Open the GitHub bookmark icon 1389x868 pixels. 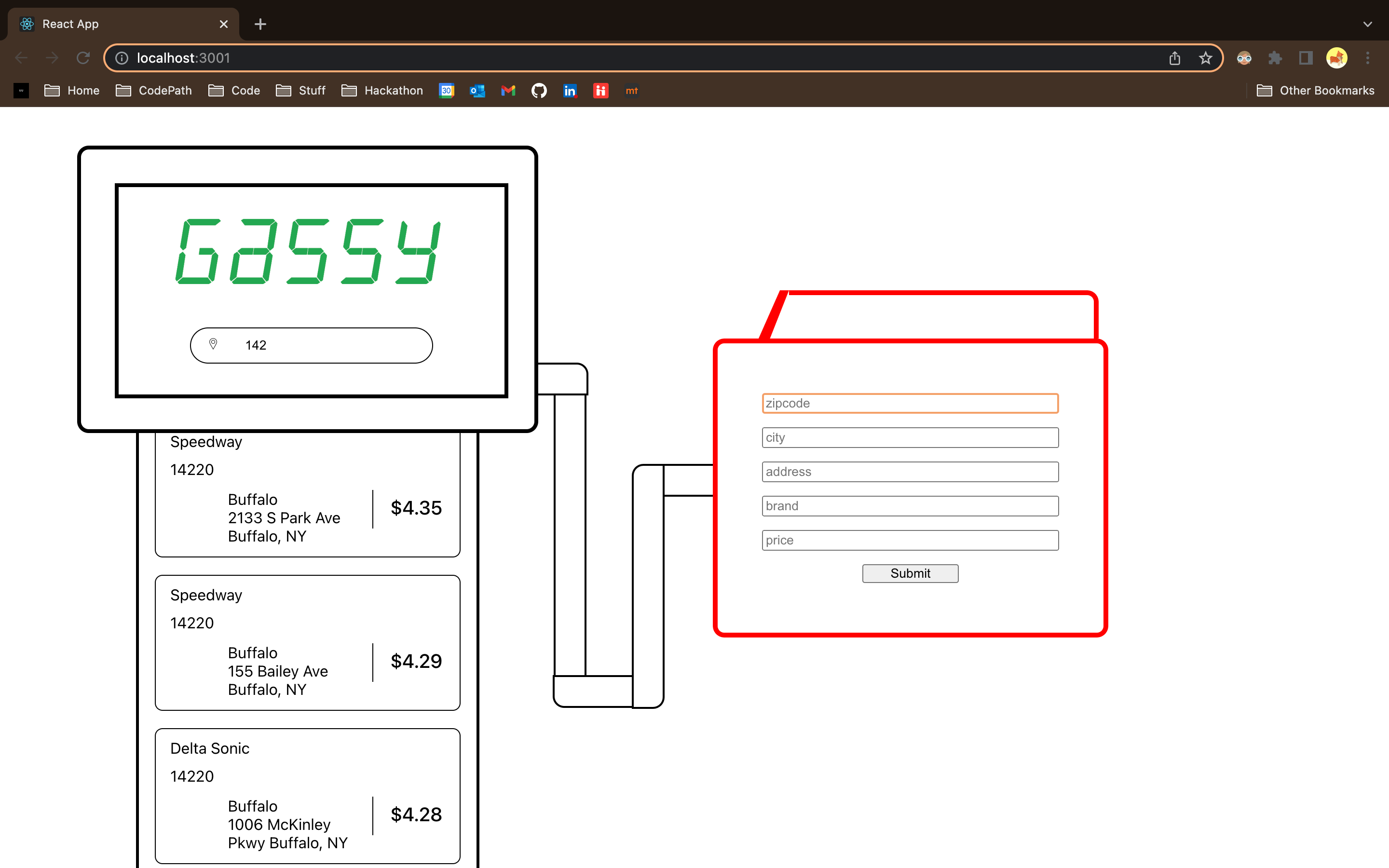coord(539,91)
